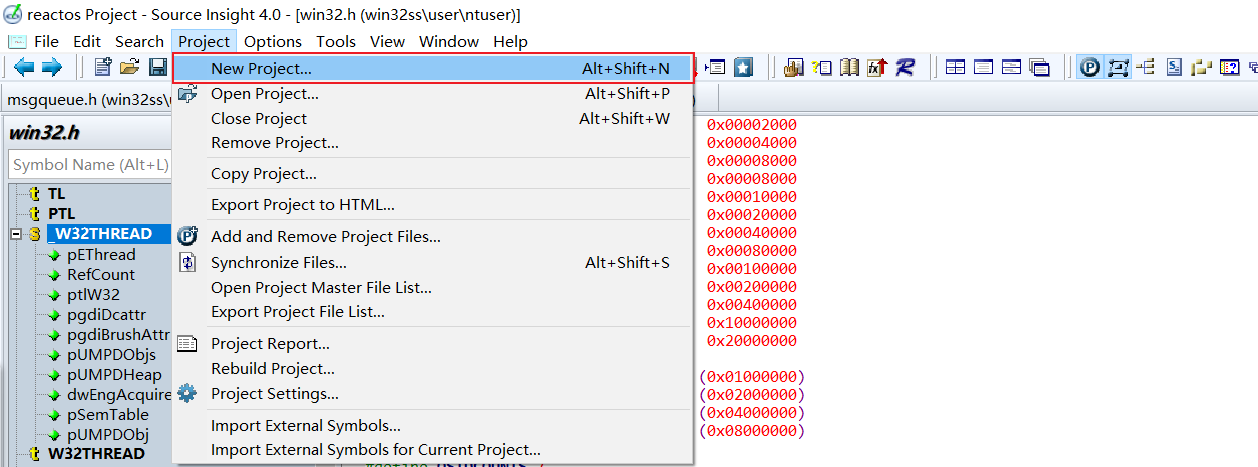The image size is (1258, 467).
Task: Click the symbol window S icon
Action: (1174, 67)
